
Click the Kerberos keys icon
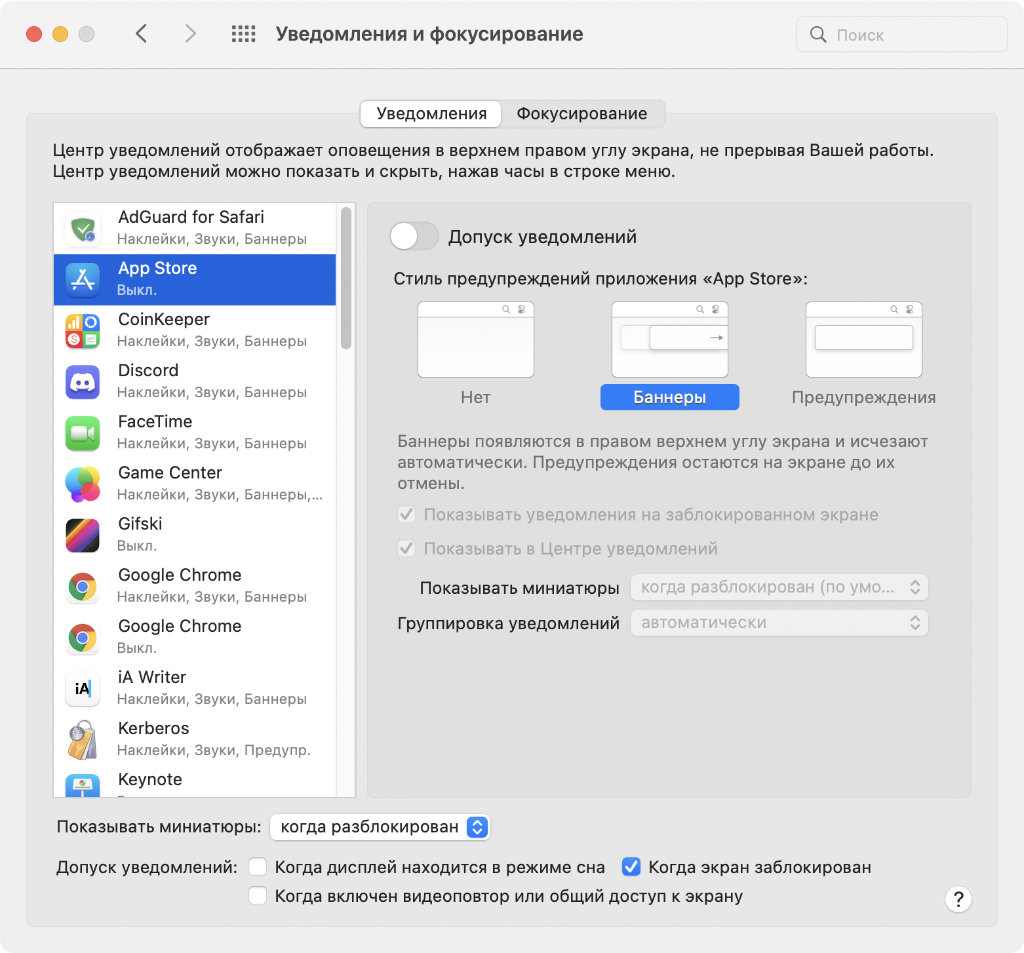[x=82, y=740]
